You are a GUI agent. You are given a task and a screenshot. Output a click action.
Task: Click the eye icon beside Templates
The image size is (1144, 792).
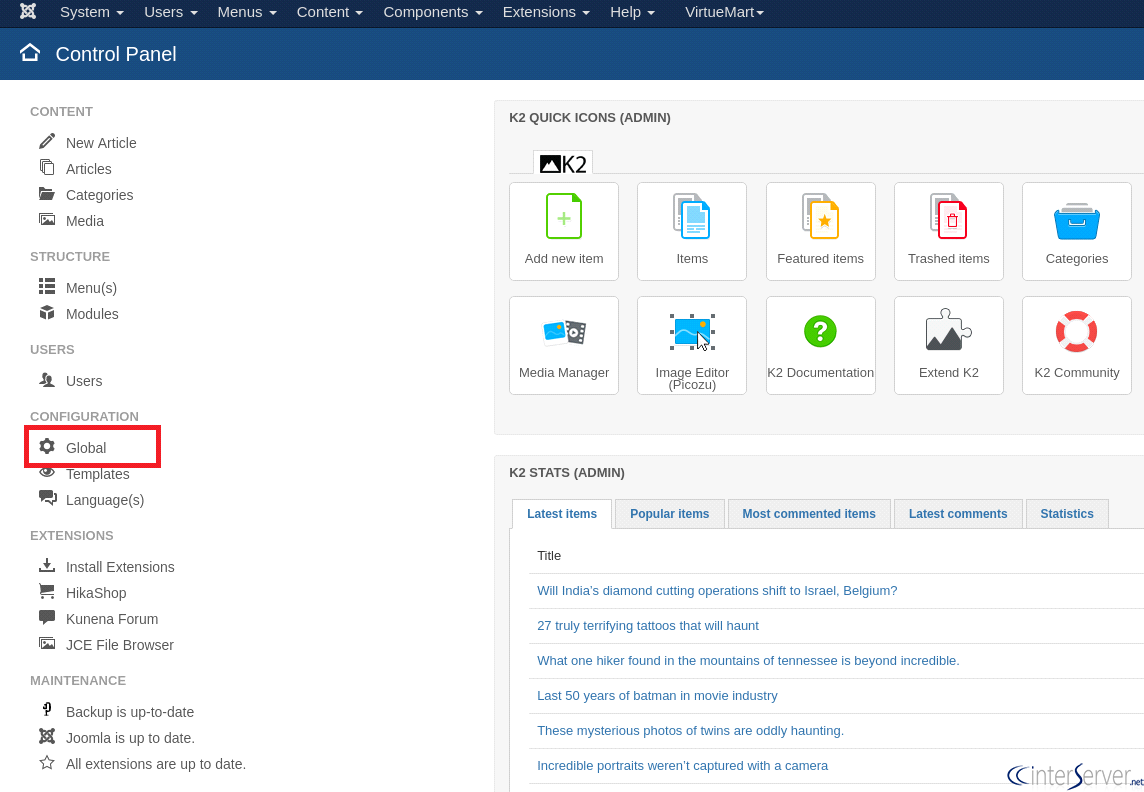[47, 473]
